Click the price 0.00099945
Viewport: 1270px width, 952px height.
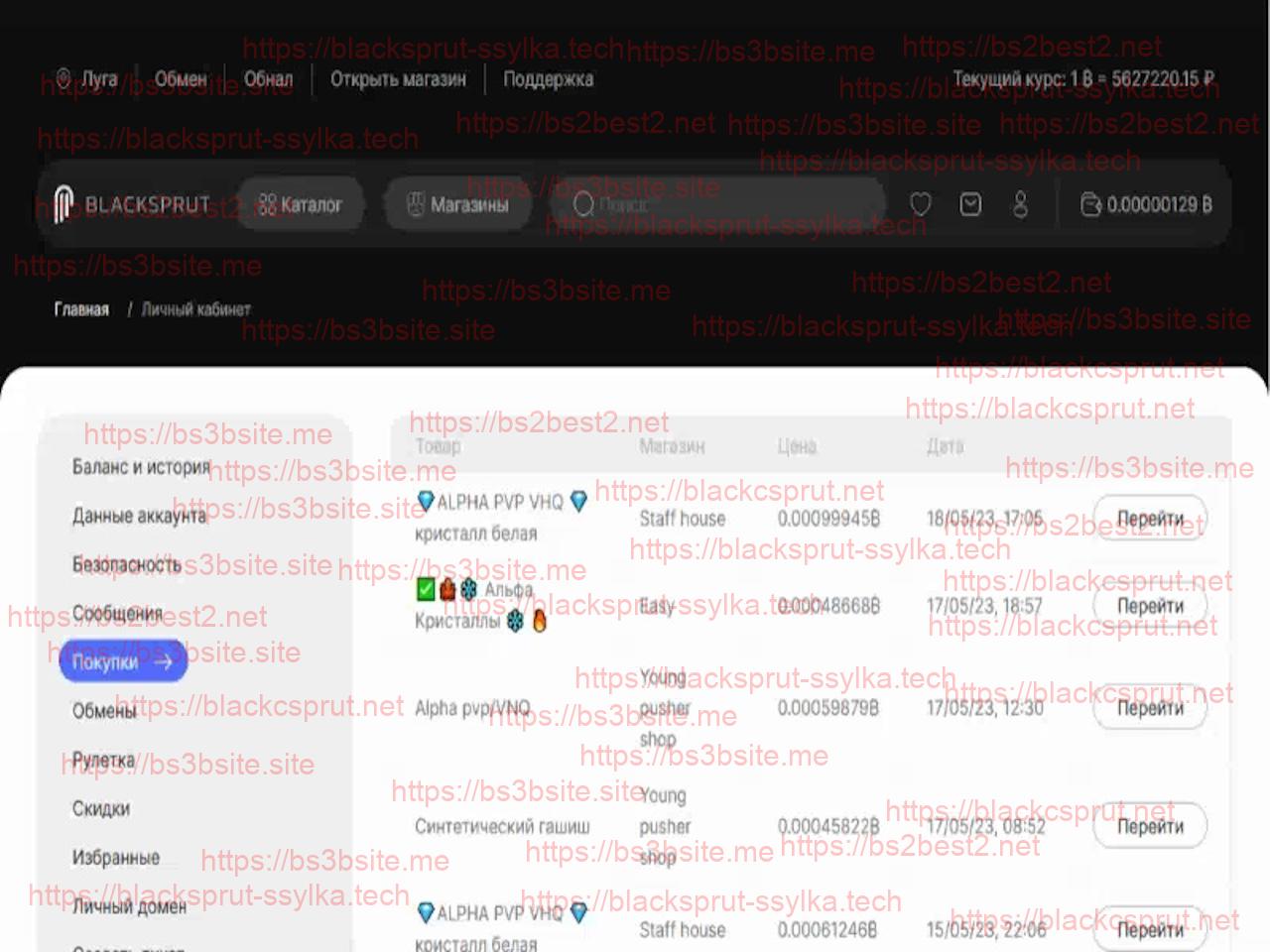828,519
